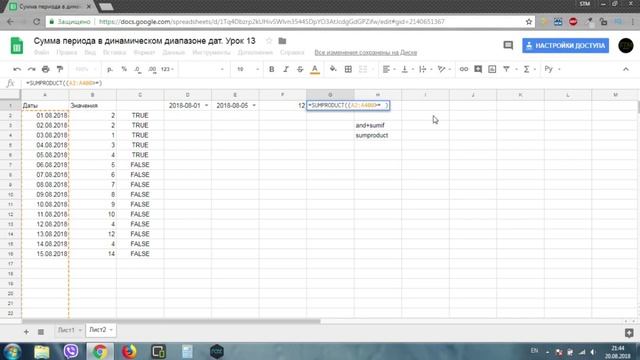Toggle strikethrough formatting
The height and width of the screenshot is (360, 640).
(300, 69)
